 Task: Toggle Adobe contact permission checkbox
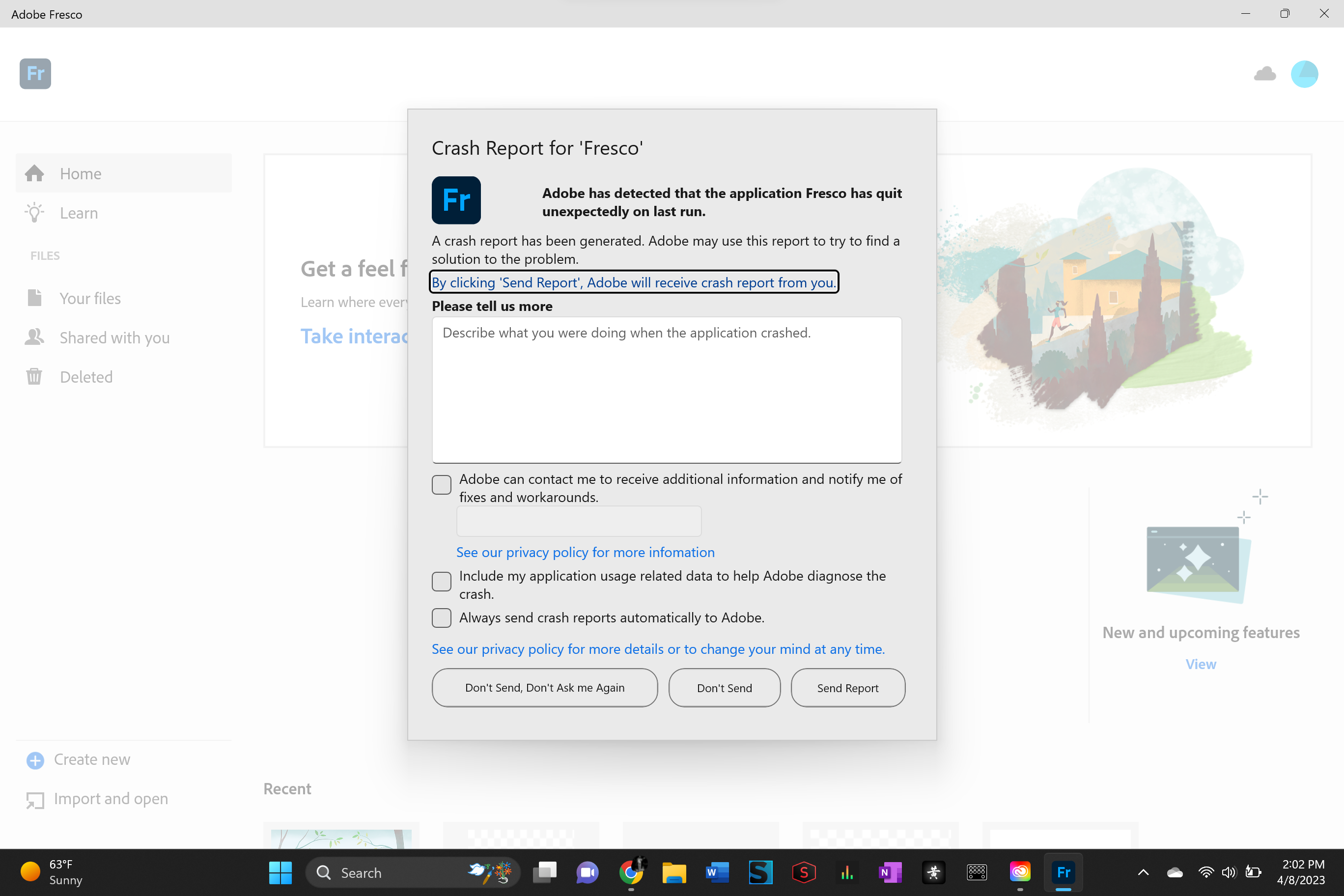(x=441, y=484)
